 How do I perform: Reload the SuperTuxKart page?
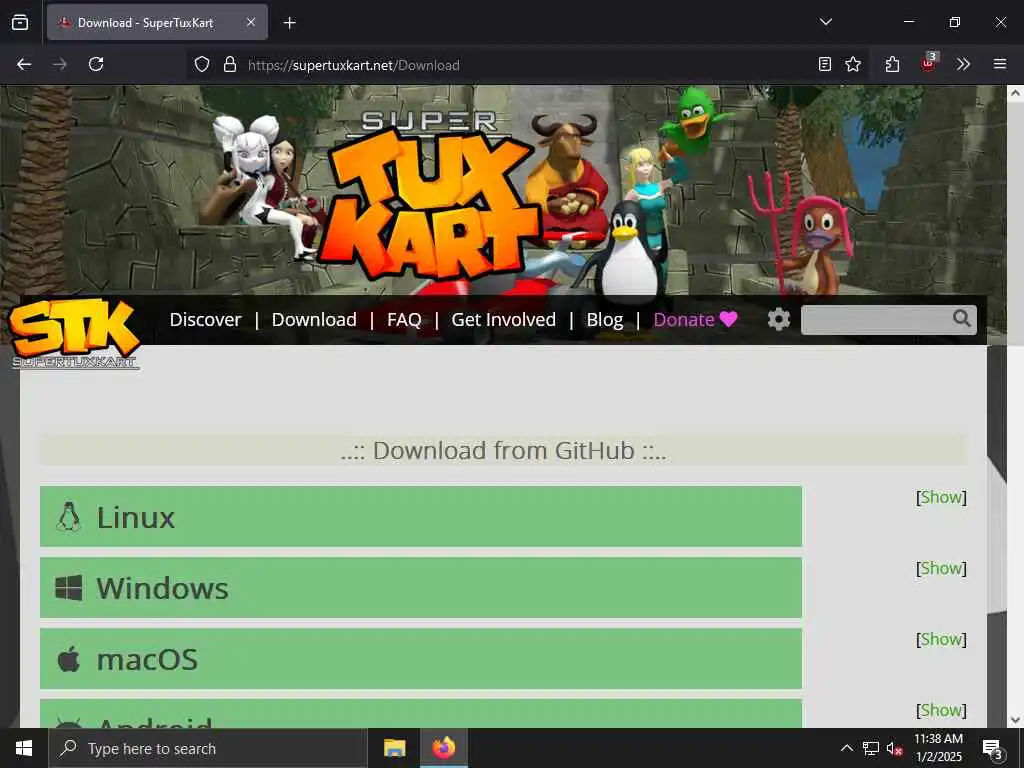[x=96, y=64]
